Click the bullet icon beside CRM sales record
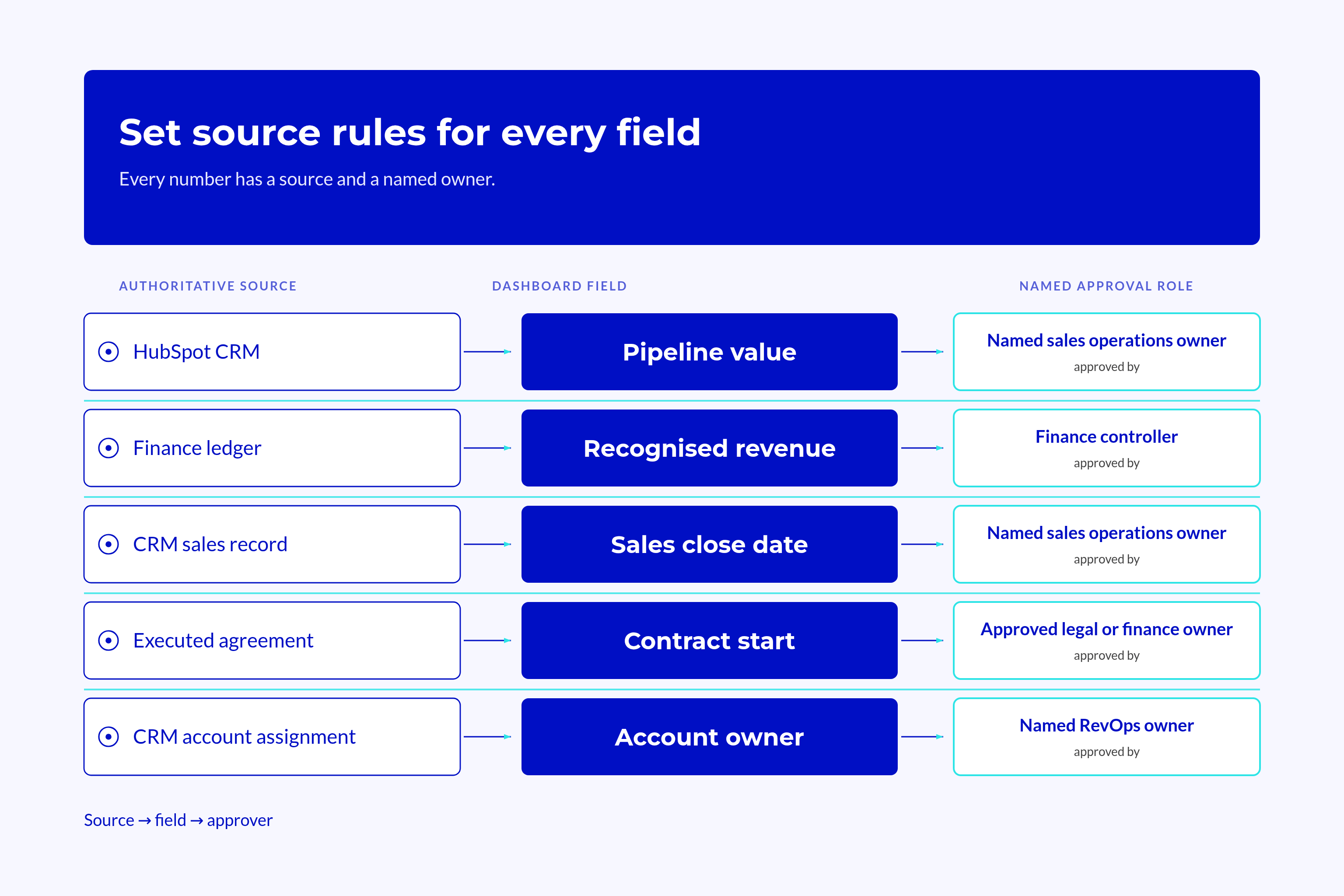Image resolution: width=1344 pixels, height=896 pixels. click(x=108, y=544)
